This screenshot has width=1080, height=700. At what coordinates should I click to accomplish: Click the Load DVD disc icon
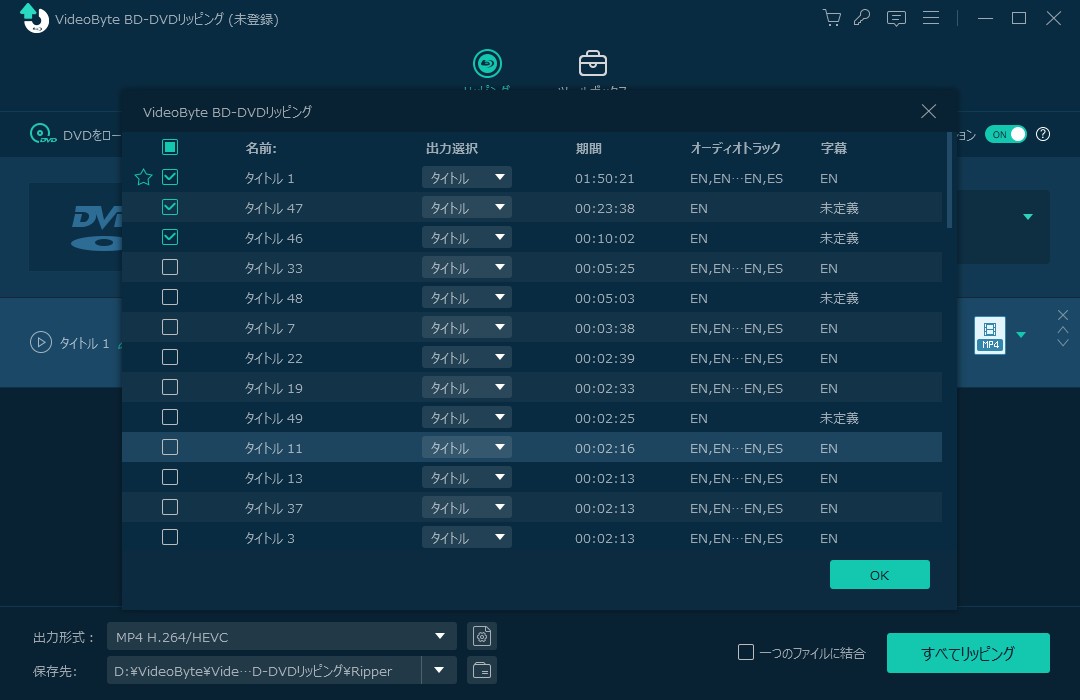pos(42,134)
